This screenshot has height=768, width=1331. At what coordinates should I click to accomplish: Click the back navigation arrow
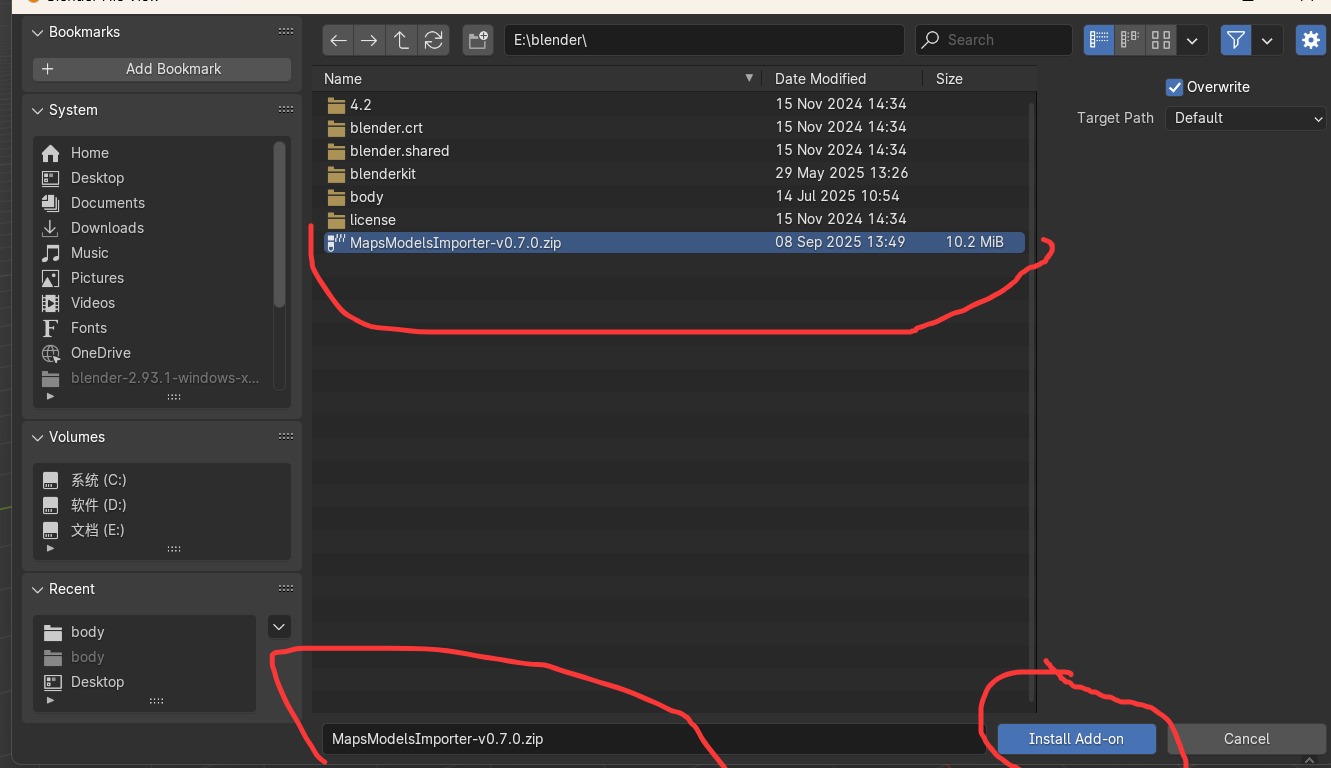338,40
